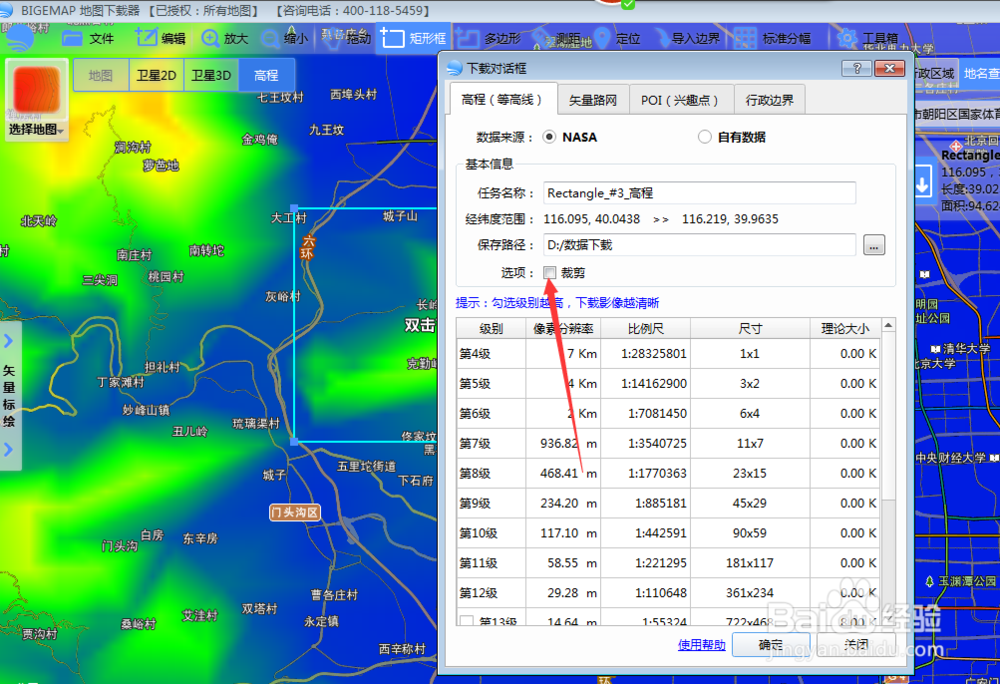Select the 多边形 polygon tool
The height and width of the screenshot is (684, 1000).
pos(489,39)
